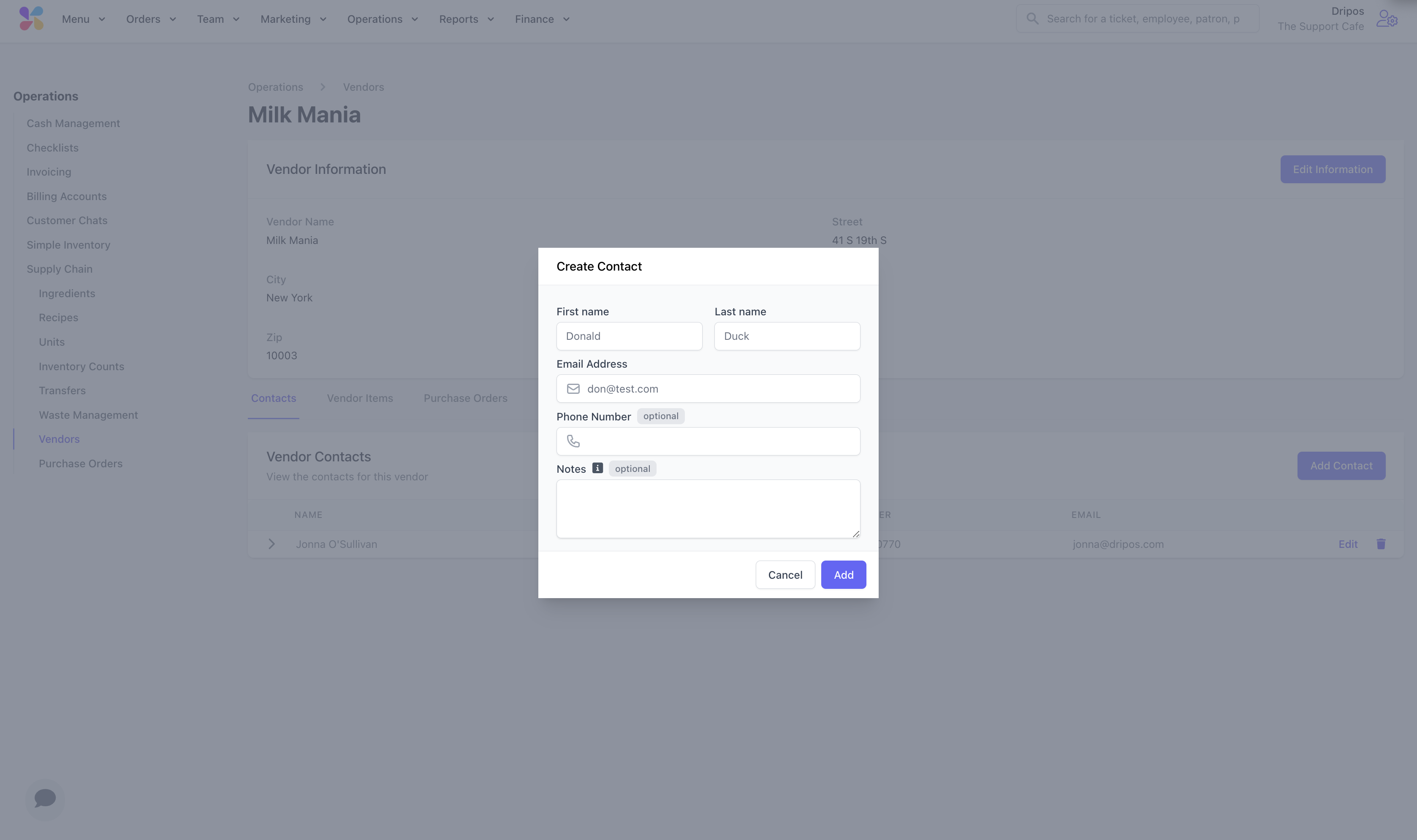The height and width of the screenshot is (840, 1417).
Task: Go to Operations breadcrumb link
Action: (x=276, y=87)
